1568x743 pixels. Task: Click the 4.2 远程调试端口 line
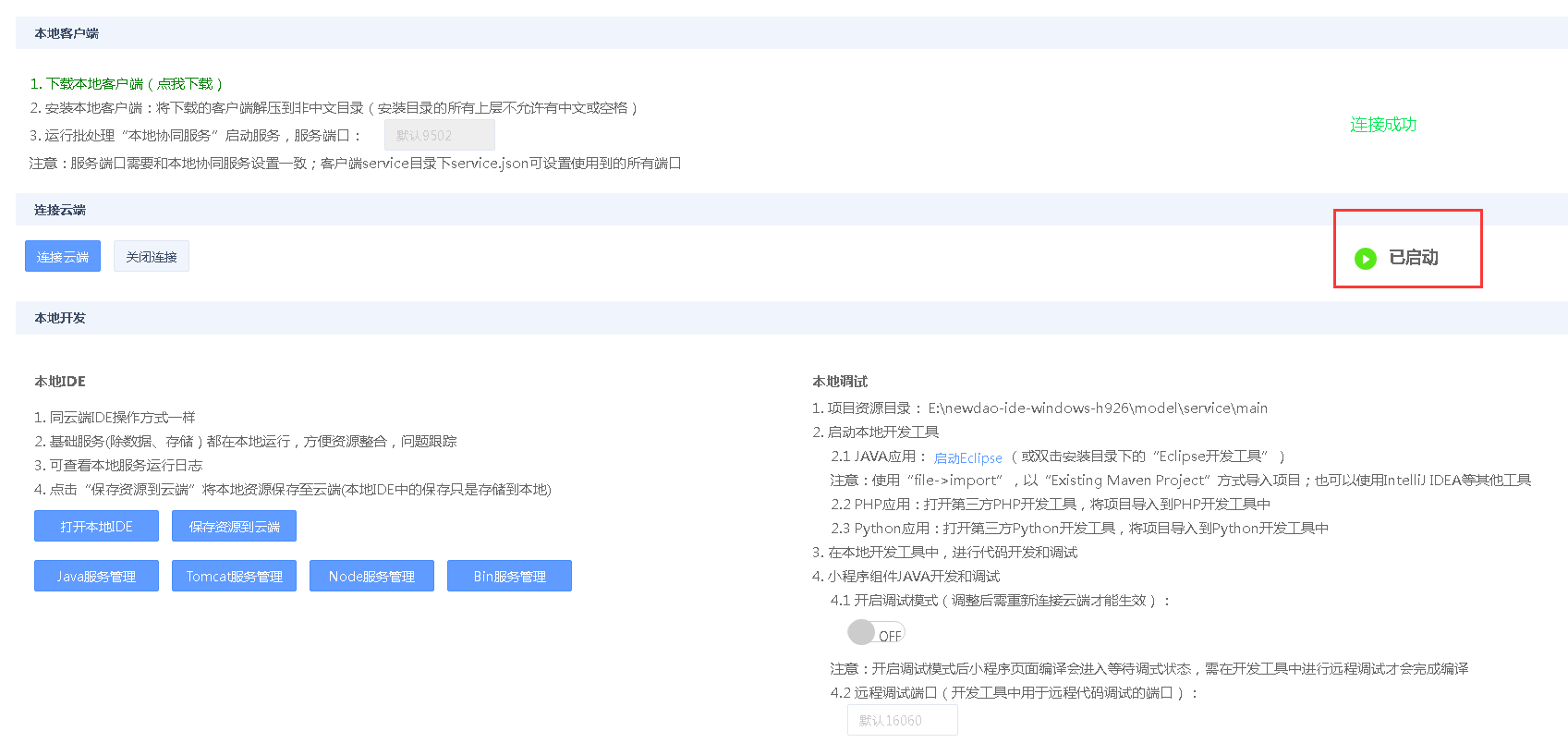[1015, 692]
